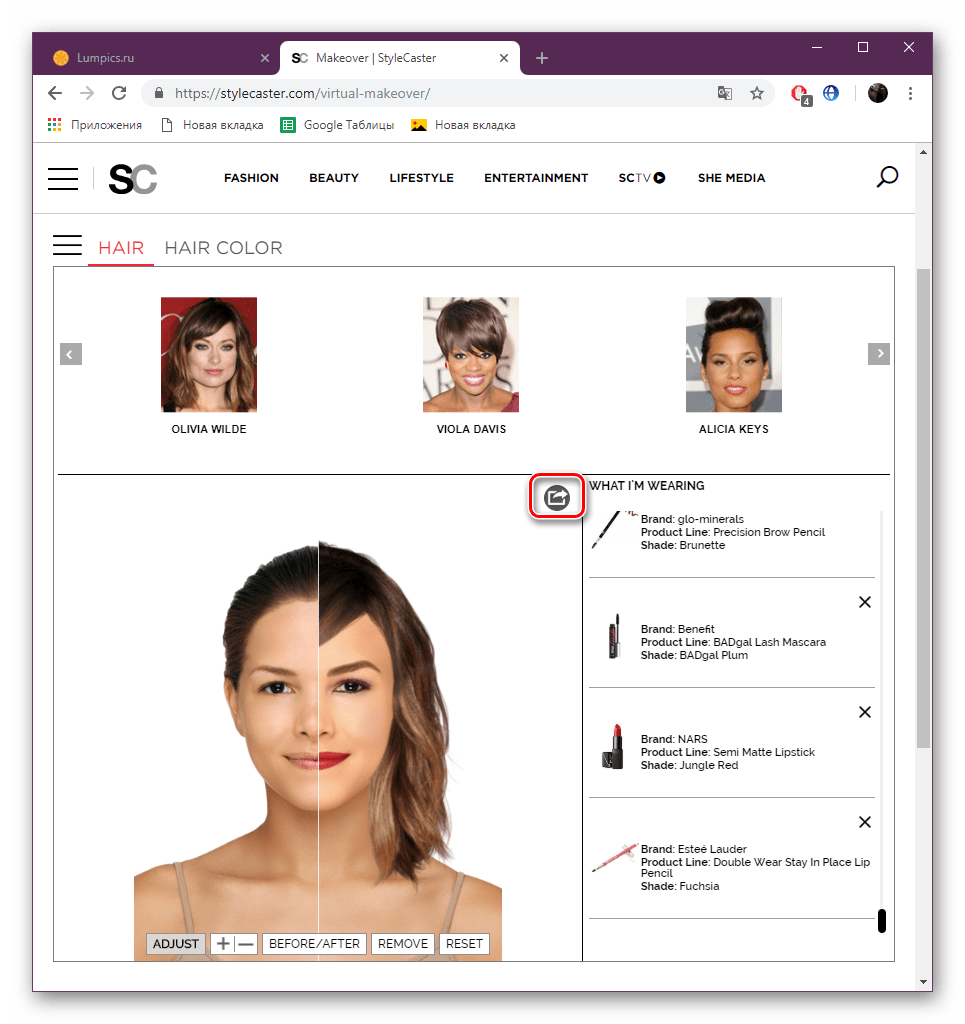Click the hamburger icon beside the HAIR tab
The height and width of the screenshot is (1024, 965).
coord(67,245)
